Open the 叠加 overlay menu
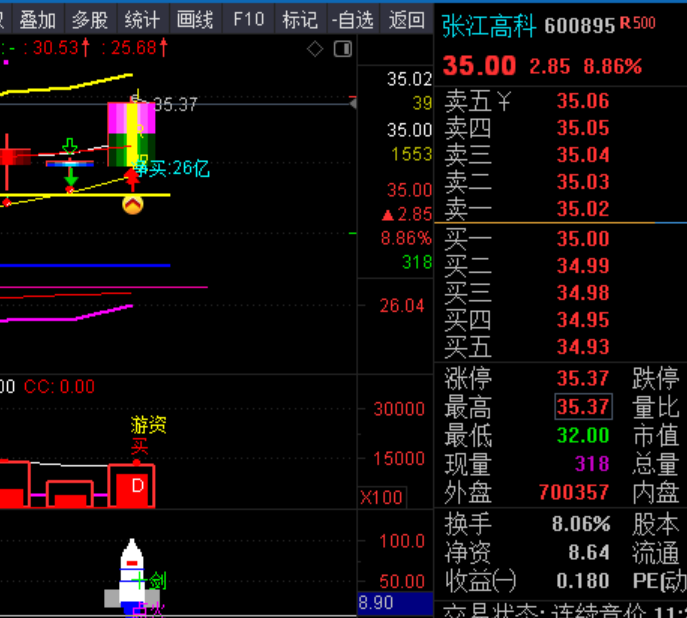Screen dimensions: 687x618 (38, 20)
